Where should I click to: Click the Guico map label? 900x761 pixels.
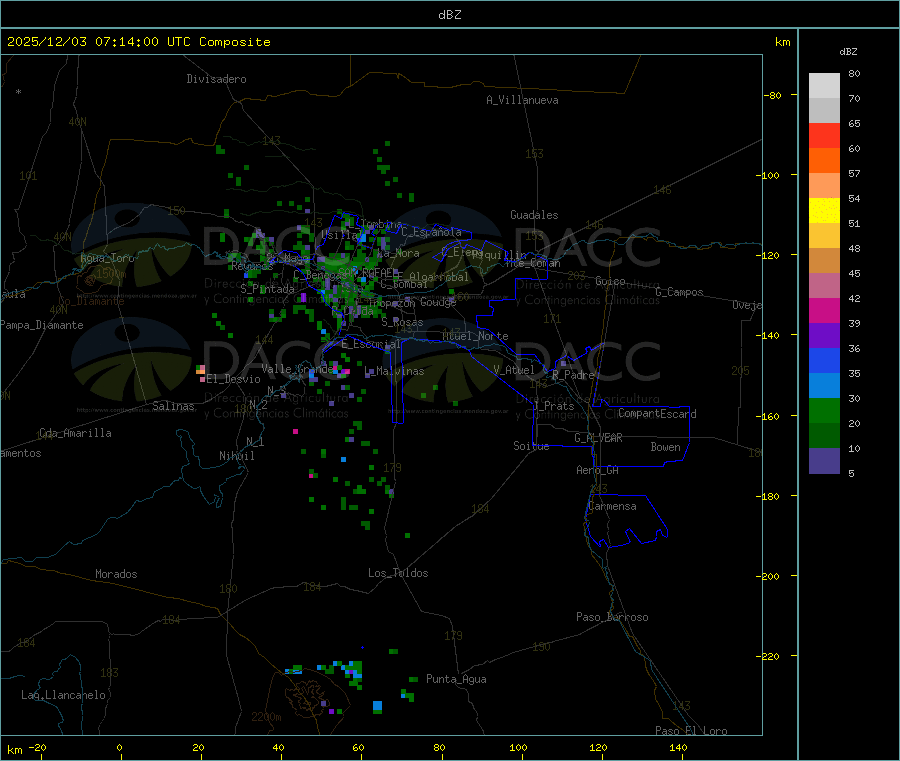tap(611, 281)
